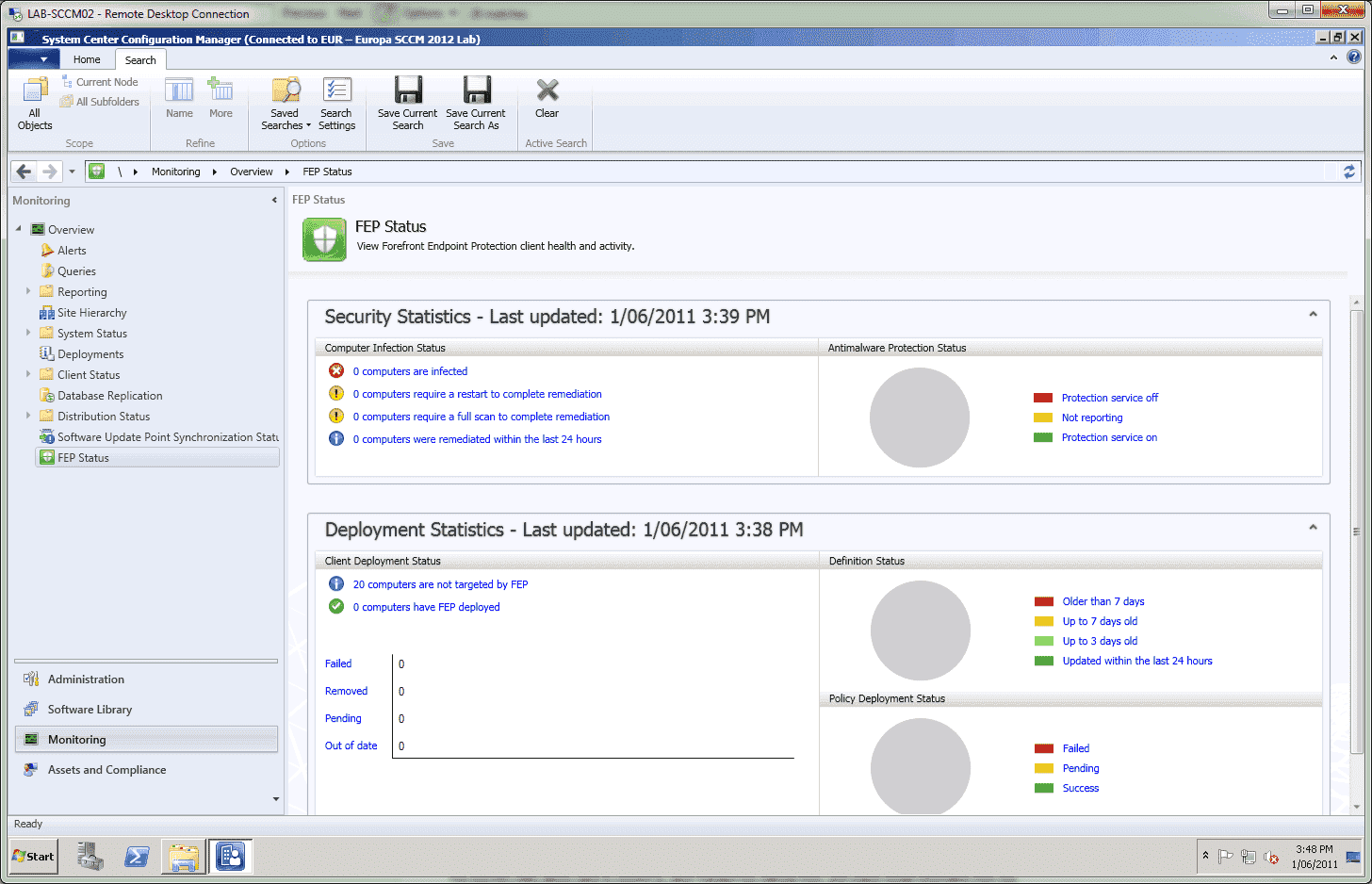Select FEP Status tree node
The image size is (1372, 884).
click(x=156, y=458)
